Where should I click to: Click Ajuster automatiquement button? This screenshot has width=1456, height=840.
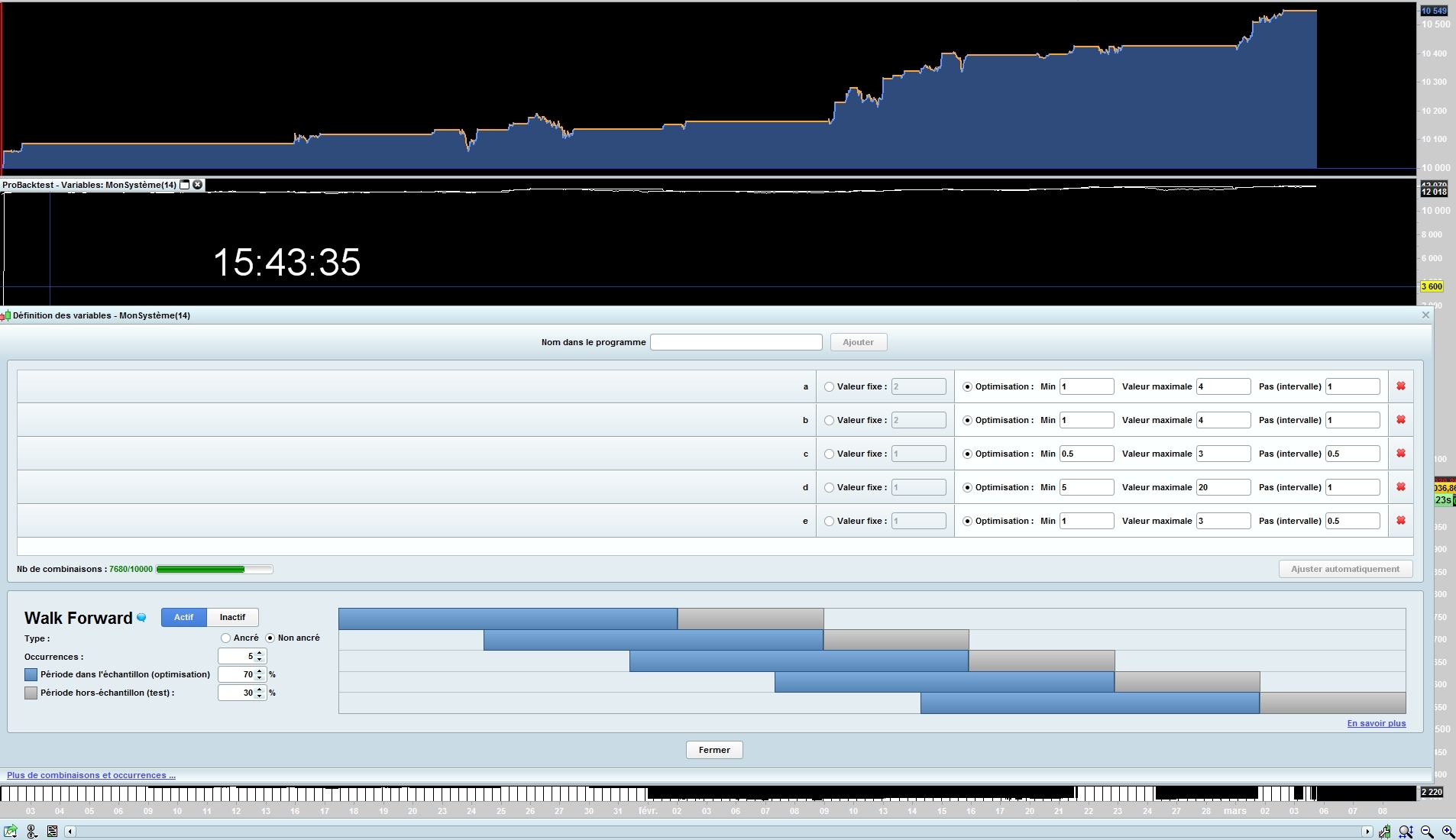point(1345,569)
